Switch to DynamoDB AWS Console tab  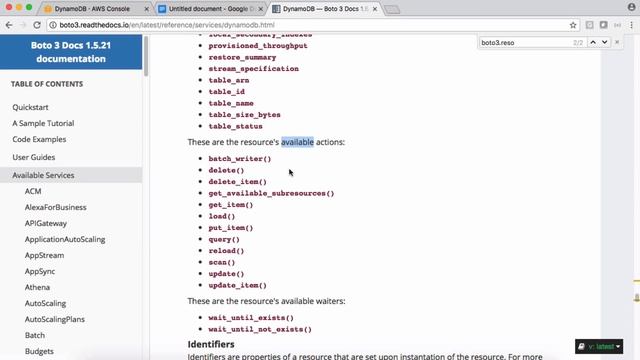(x=93, y=9)
